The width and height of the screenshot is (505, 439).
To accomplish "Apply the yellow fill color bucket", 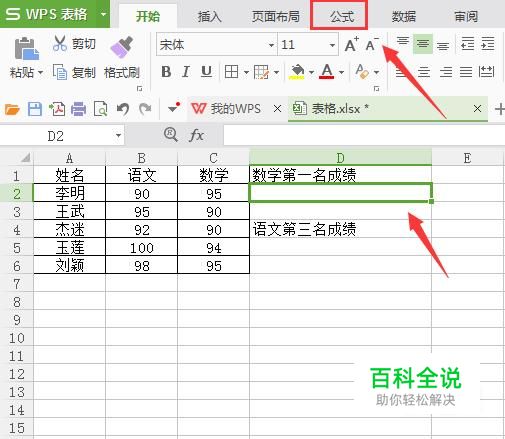I will click(x=297, y=72).
